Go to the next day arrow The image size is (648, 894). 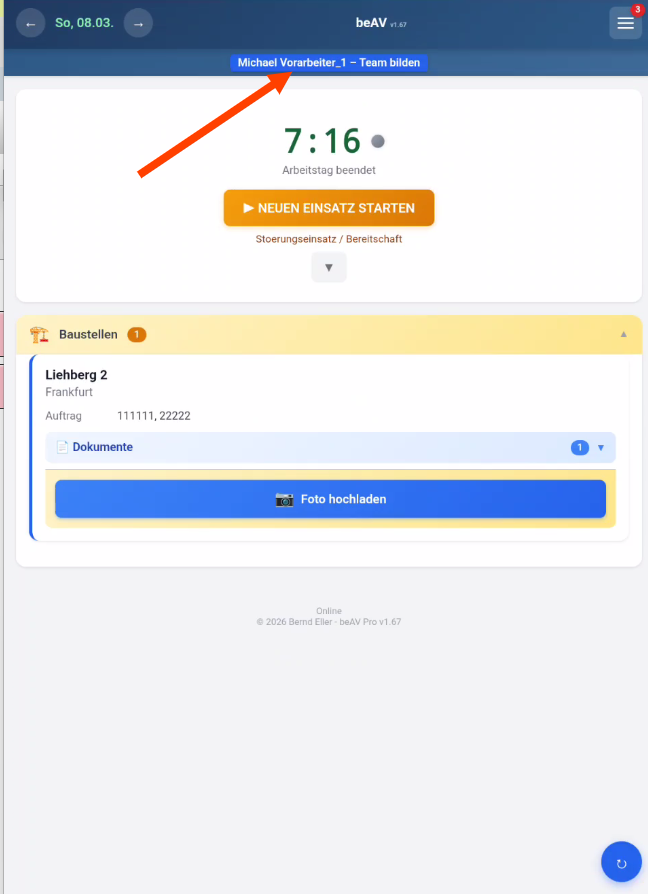[138, 23]
